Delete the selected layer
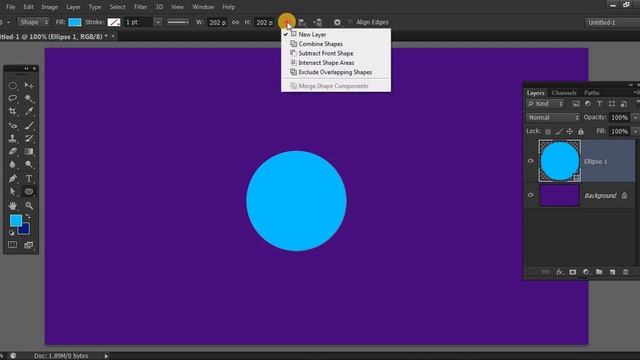Screen dimensions: 640x360 (625, 272)
